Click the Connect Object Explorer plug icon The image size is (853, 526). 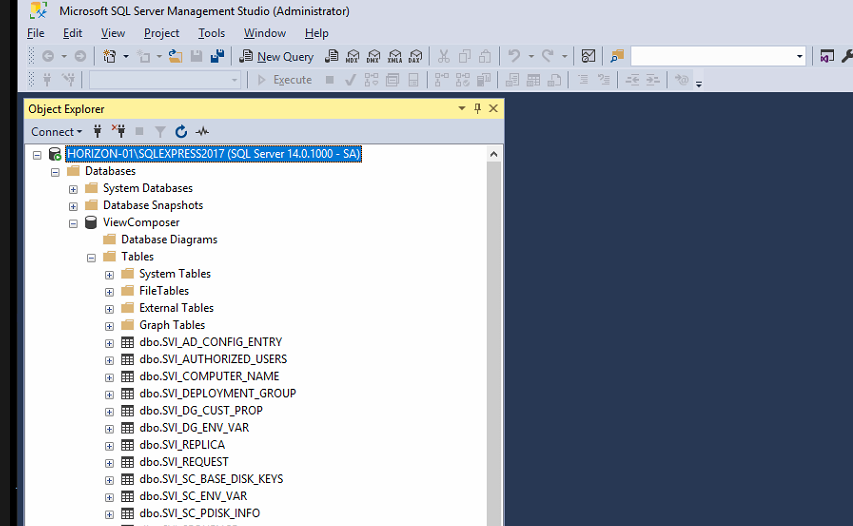pyautogui.click(x=97, y=131)
